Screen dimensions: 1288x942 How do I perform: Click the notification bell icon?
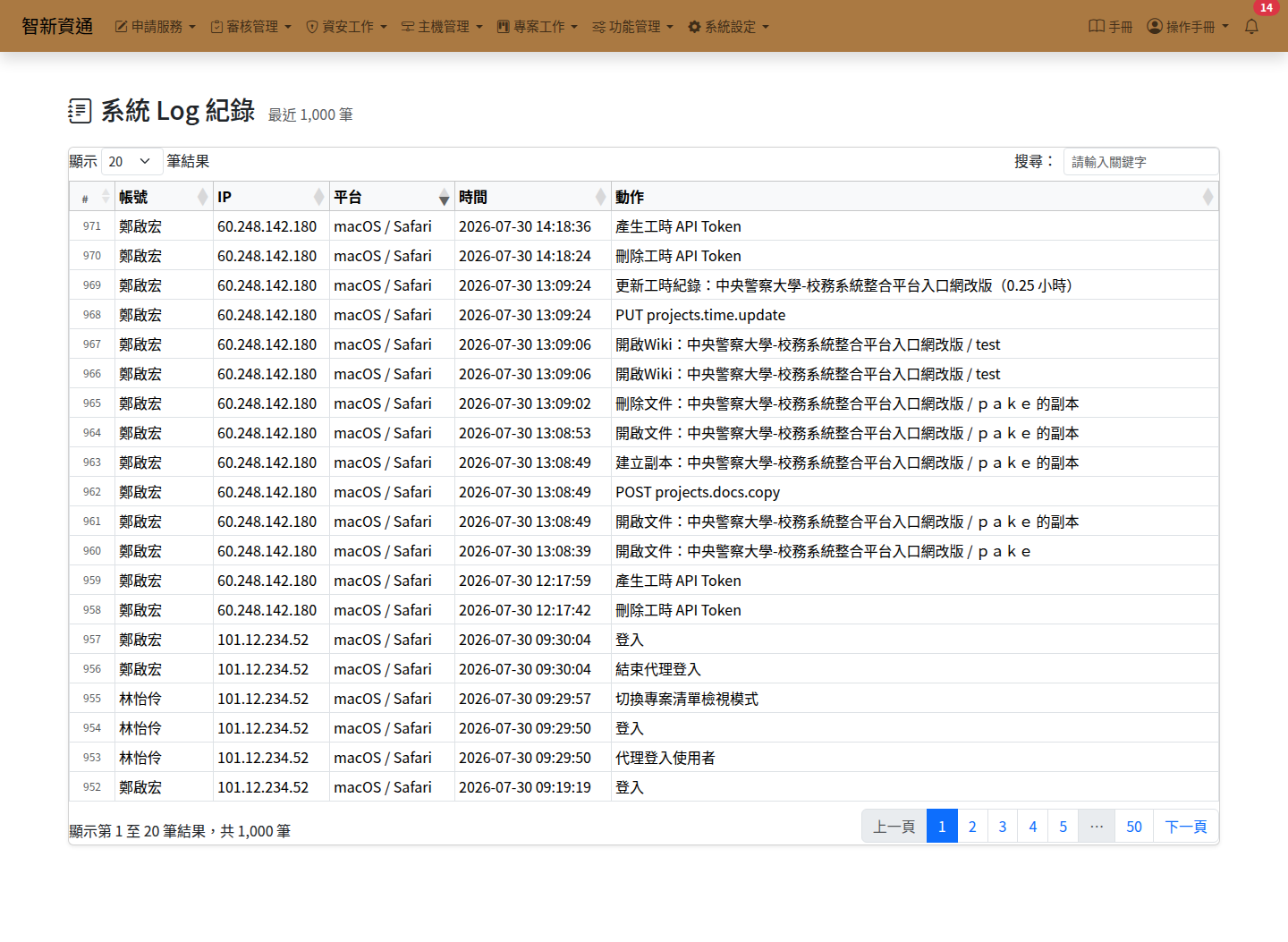(x=1251, y=27)
